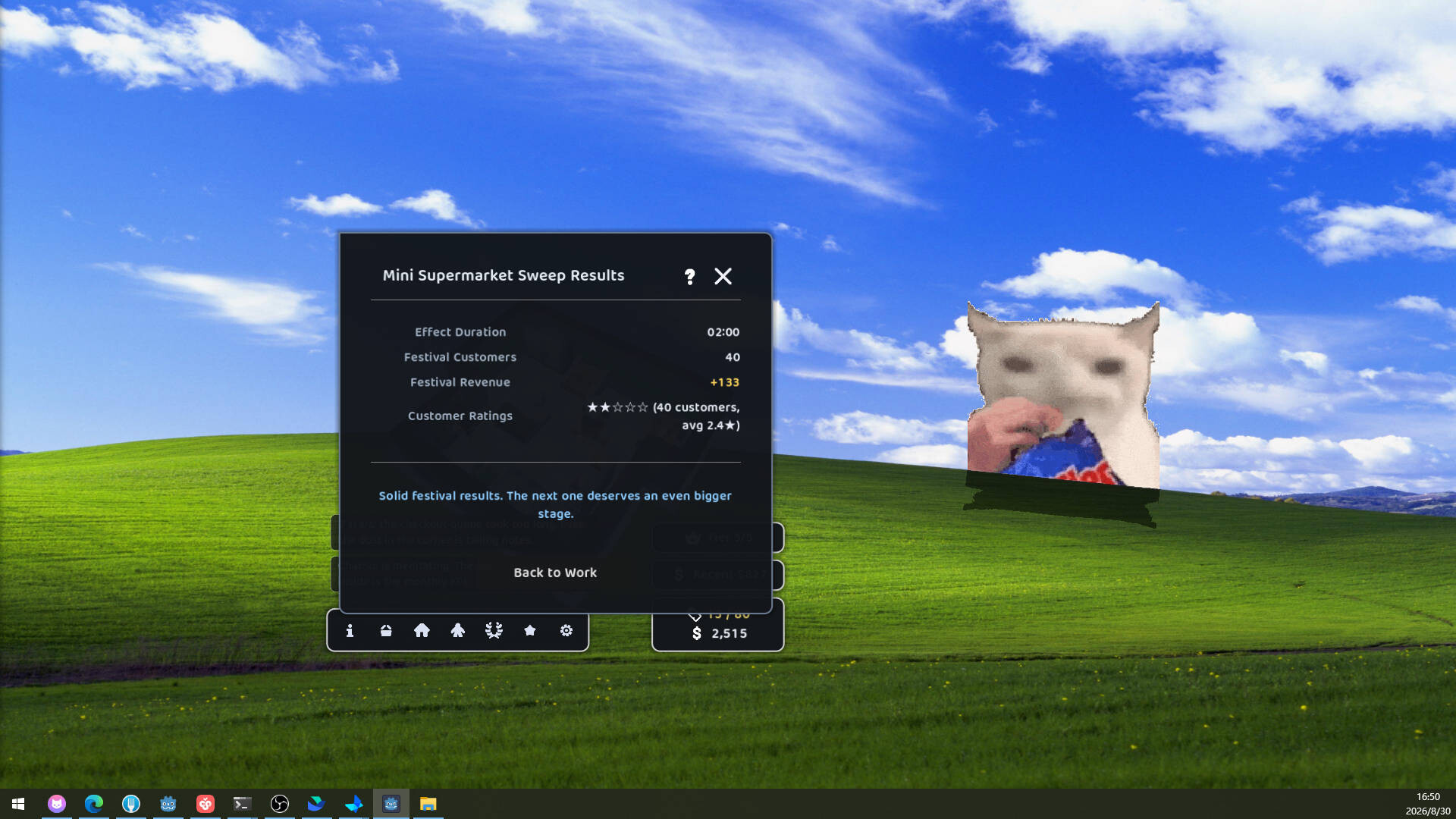
Task: Close the Sweep Results dialog
Action: click(x=723, y=276)
